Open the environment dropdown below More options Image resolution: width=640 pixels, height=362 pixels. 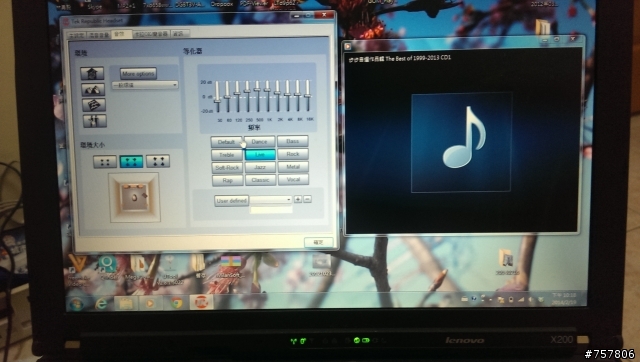tap(145, 85)
